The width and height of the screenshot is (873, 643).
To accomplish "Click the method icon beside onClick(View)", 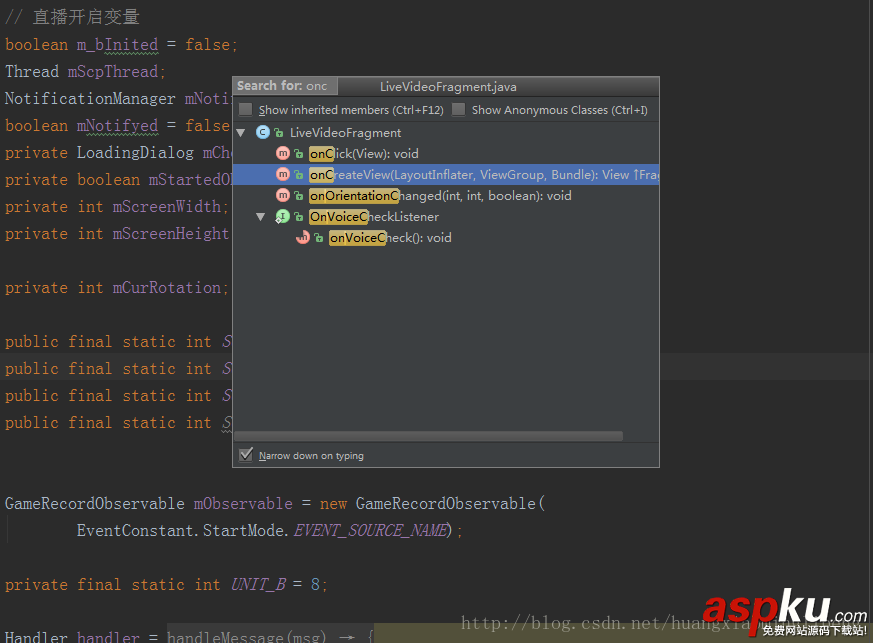I will coord(282,153).
